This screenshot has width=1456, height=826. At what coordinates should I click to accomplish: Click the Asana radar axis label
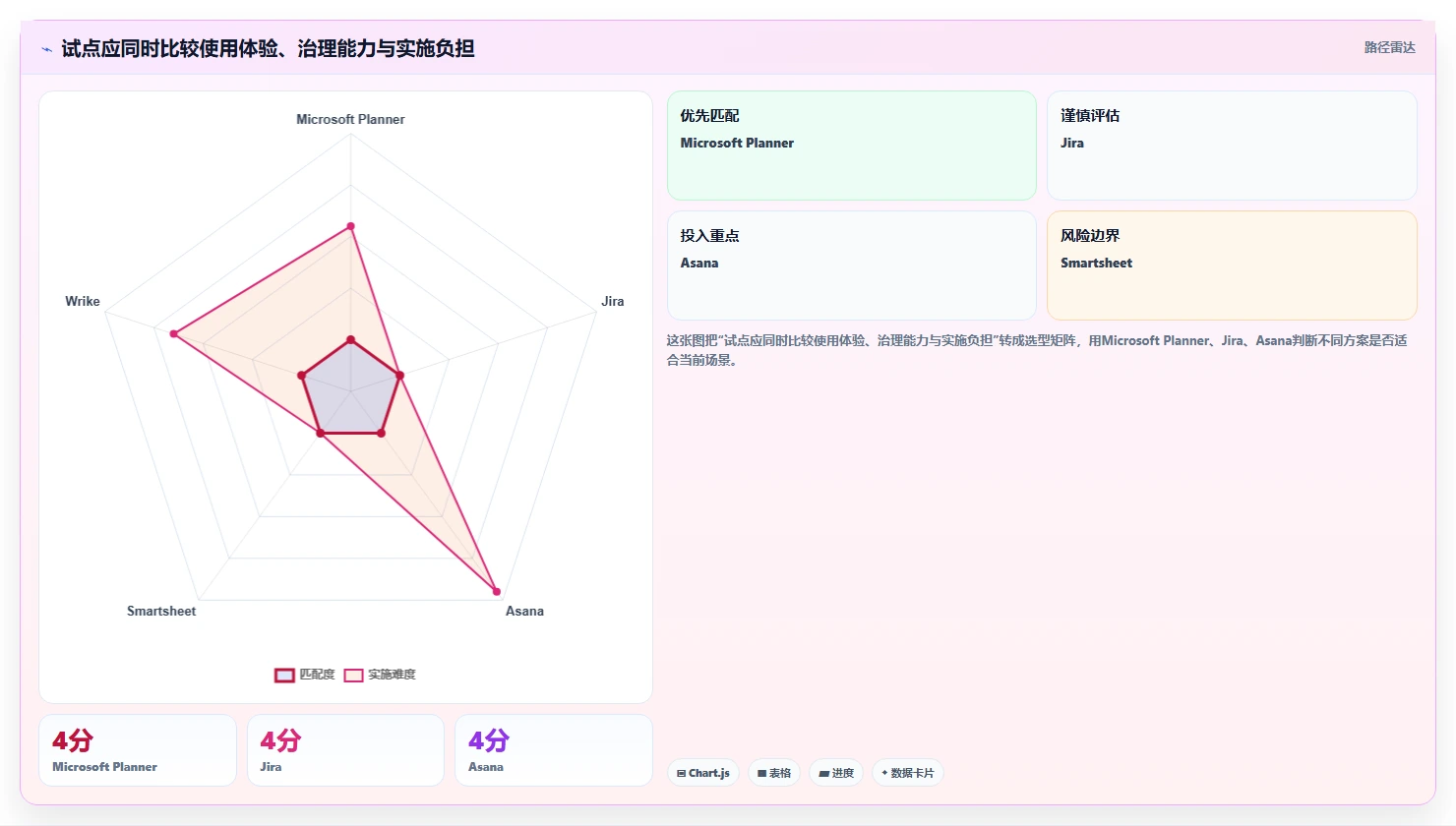point(524,611)
